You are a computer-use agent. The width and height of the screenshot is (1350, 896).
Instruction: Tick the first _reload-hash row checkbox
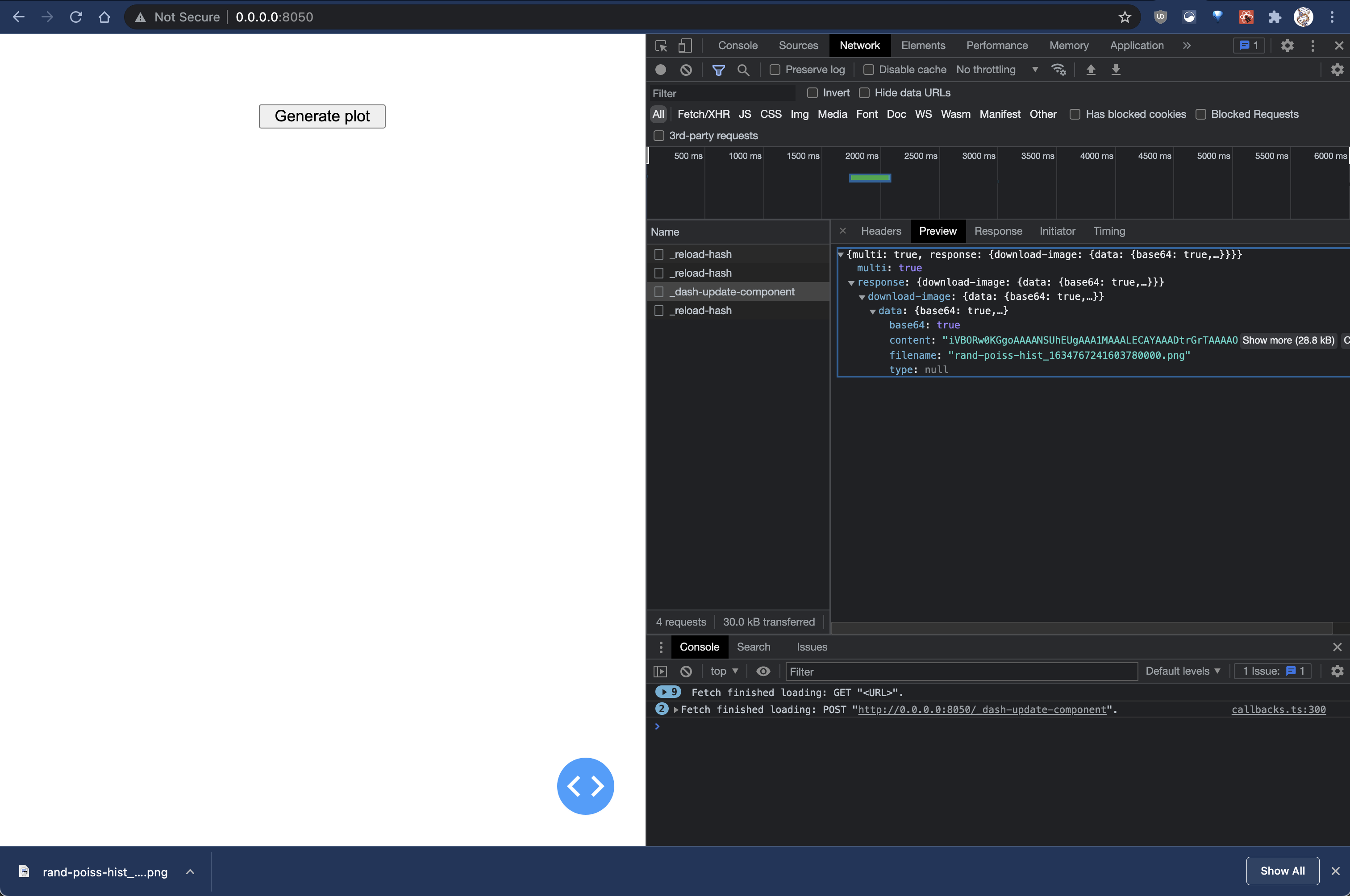pos(659,254)
